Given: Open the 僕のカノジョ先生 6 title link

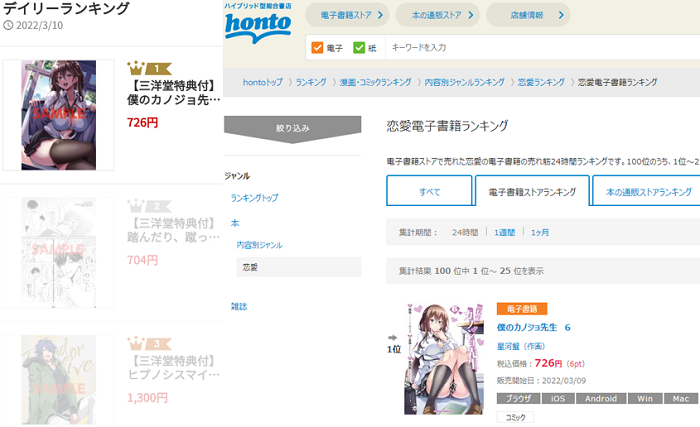Looking at the screenshot, I should point(533,327).
